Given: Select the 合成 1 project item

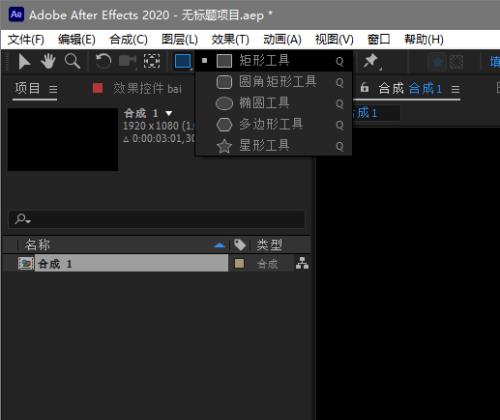Looking at the screenshot, I should pos(131,264).
